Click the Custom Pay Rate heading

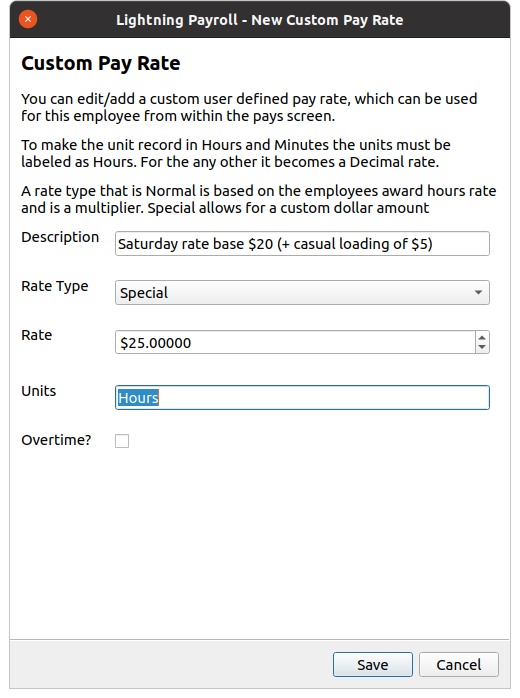click(101, 63)
